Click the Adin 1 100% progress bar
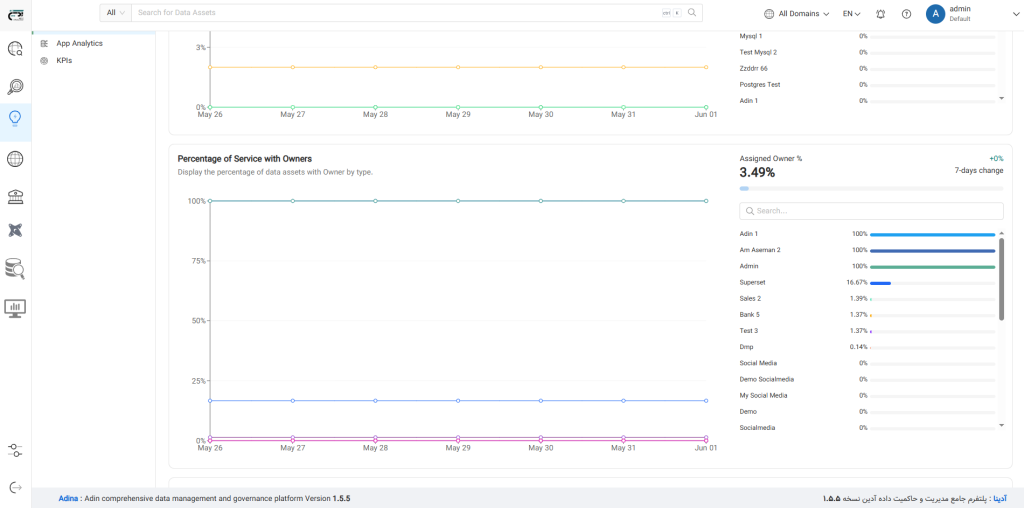 point(932,234)
